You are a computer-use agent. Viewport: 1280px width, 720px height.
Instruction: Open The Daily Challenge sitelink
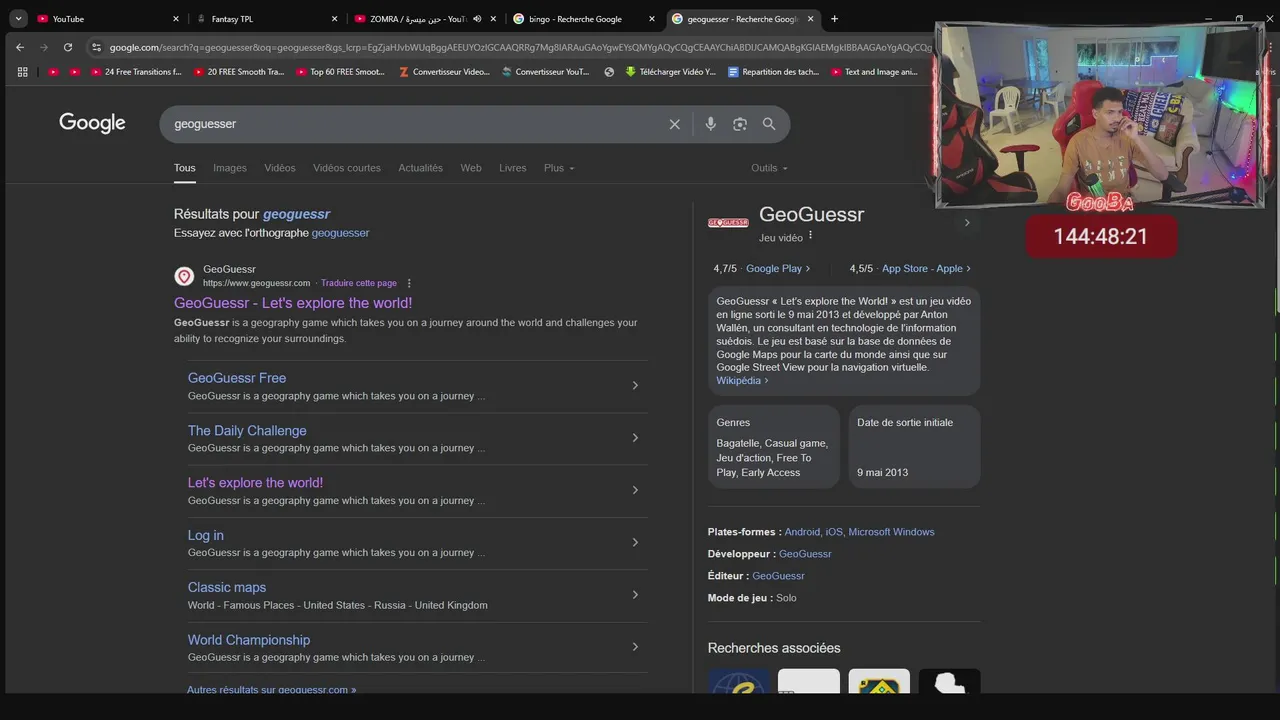pos(247,431)
